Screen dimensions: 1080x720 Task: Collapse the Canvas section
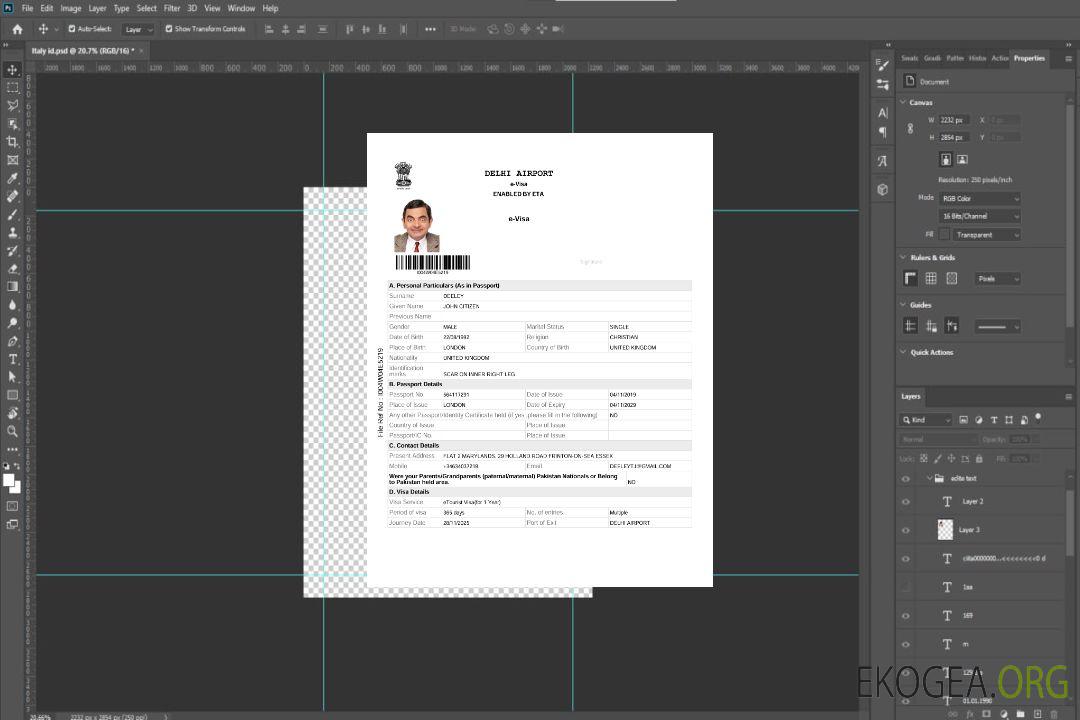click(903, 102)
